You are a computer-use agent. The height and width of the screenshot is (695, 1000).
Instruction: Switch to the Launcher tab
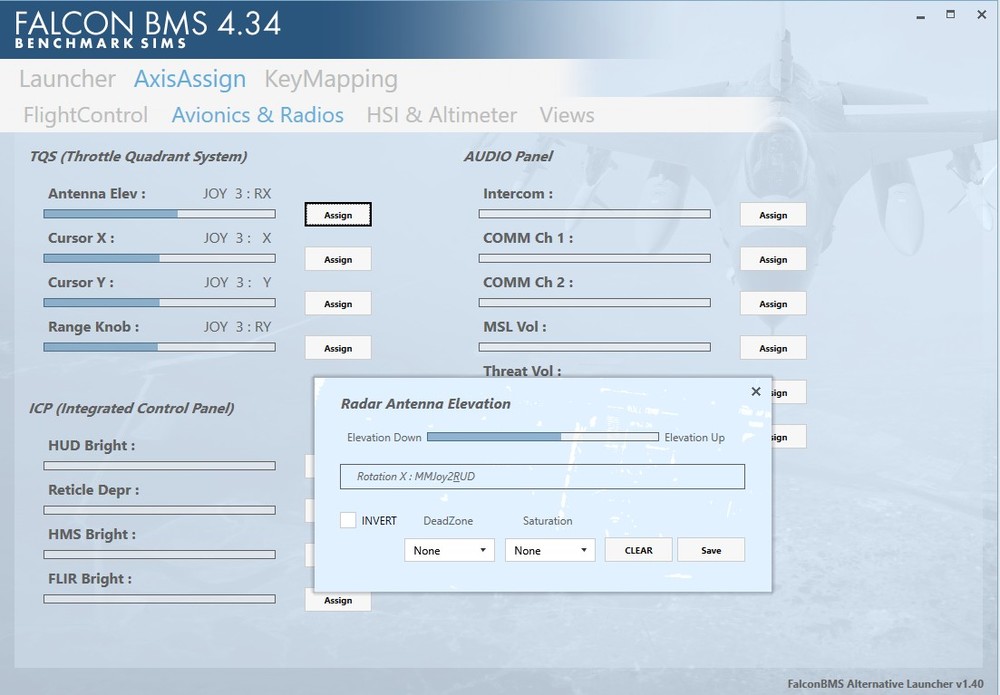click(x=67, y=79)
